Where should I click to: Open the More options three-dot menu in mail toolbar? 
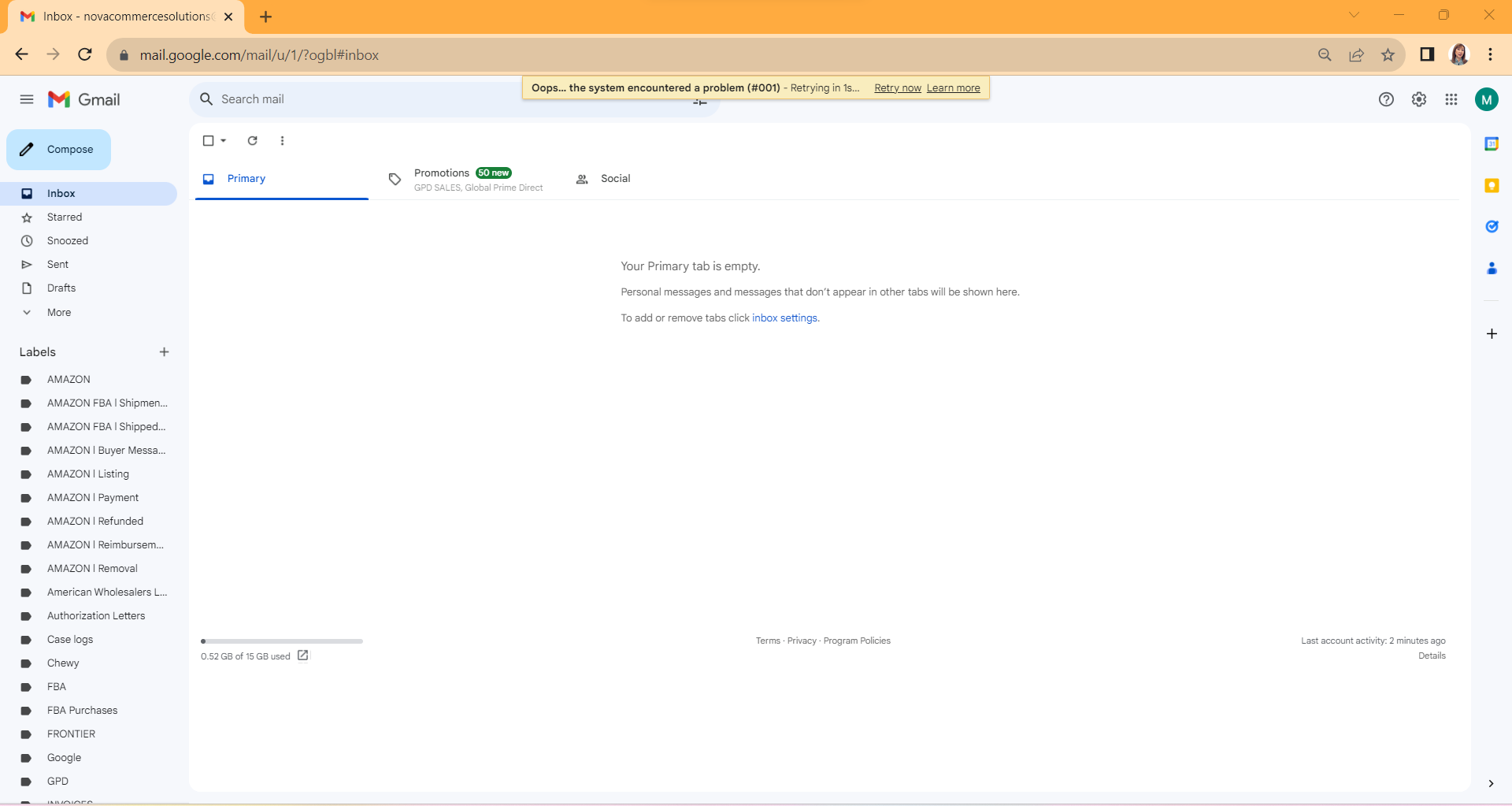(x=282, y=141)
